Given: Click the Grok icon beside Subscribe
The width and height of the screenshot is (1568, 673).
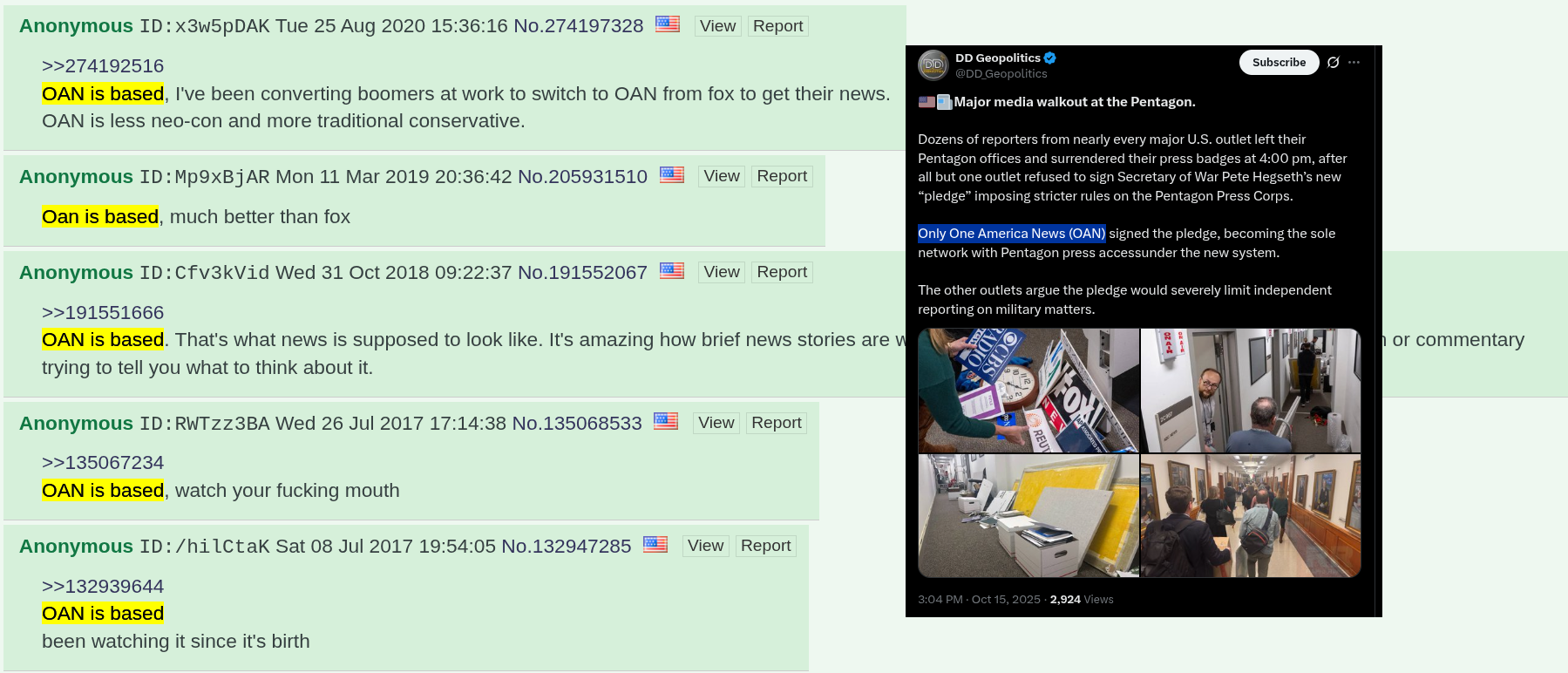Looking at the screenshot, I should tap(1333, 62).
